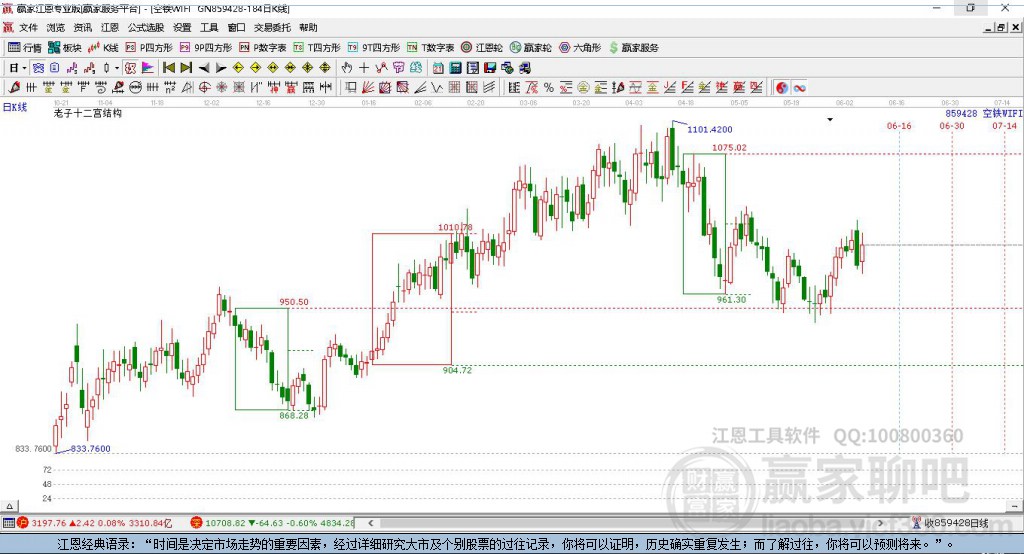Image resolution: width=1024 pixels, height=554 pixels.
Task: Open the P数字表 tool
Action: coord(263,48)
